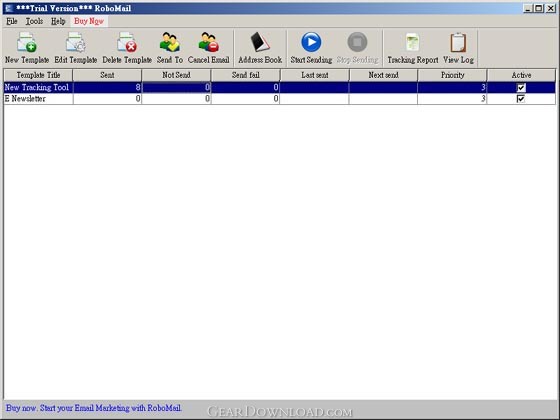Open the File menu

11,21
